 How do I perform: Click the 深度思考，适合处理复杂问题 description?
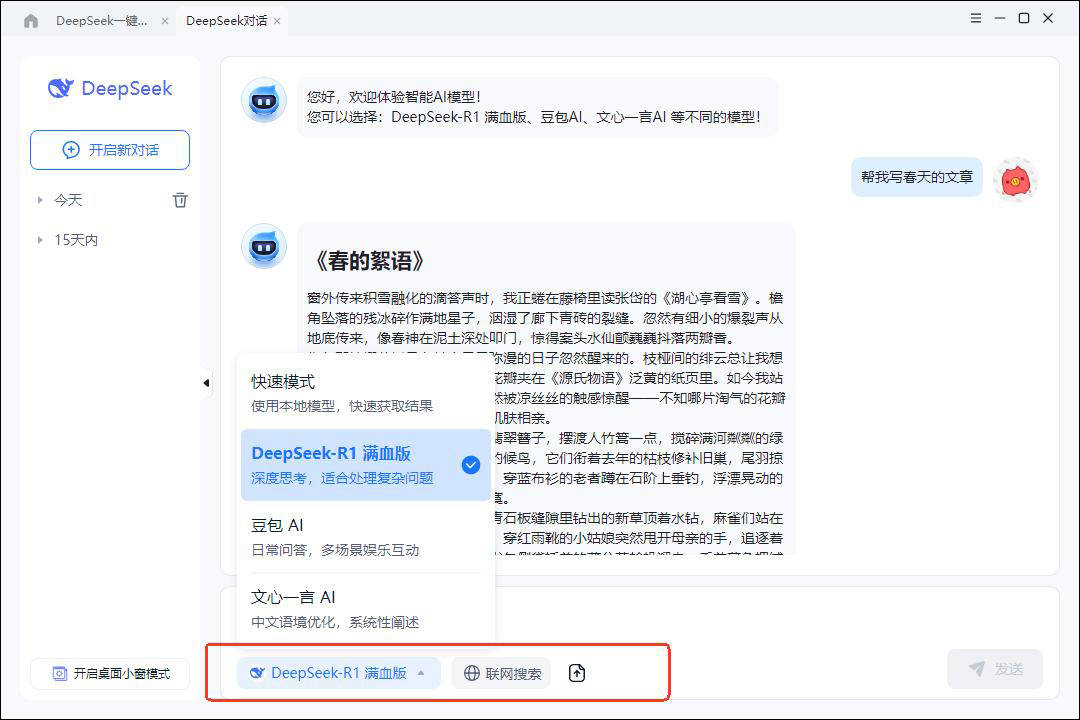click(x=342, y=478)
